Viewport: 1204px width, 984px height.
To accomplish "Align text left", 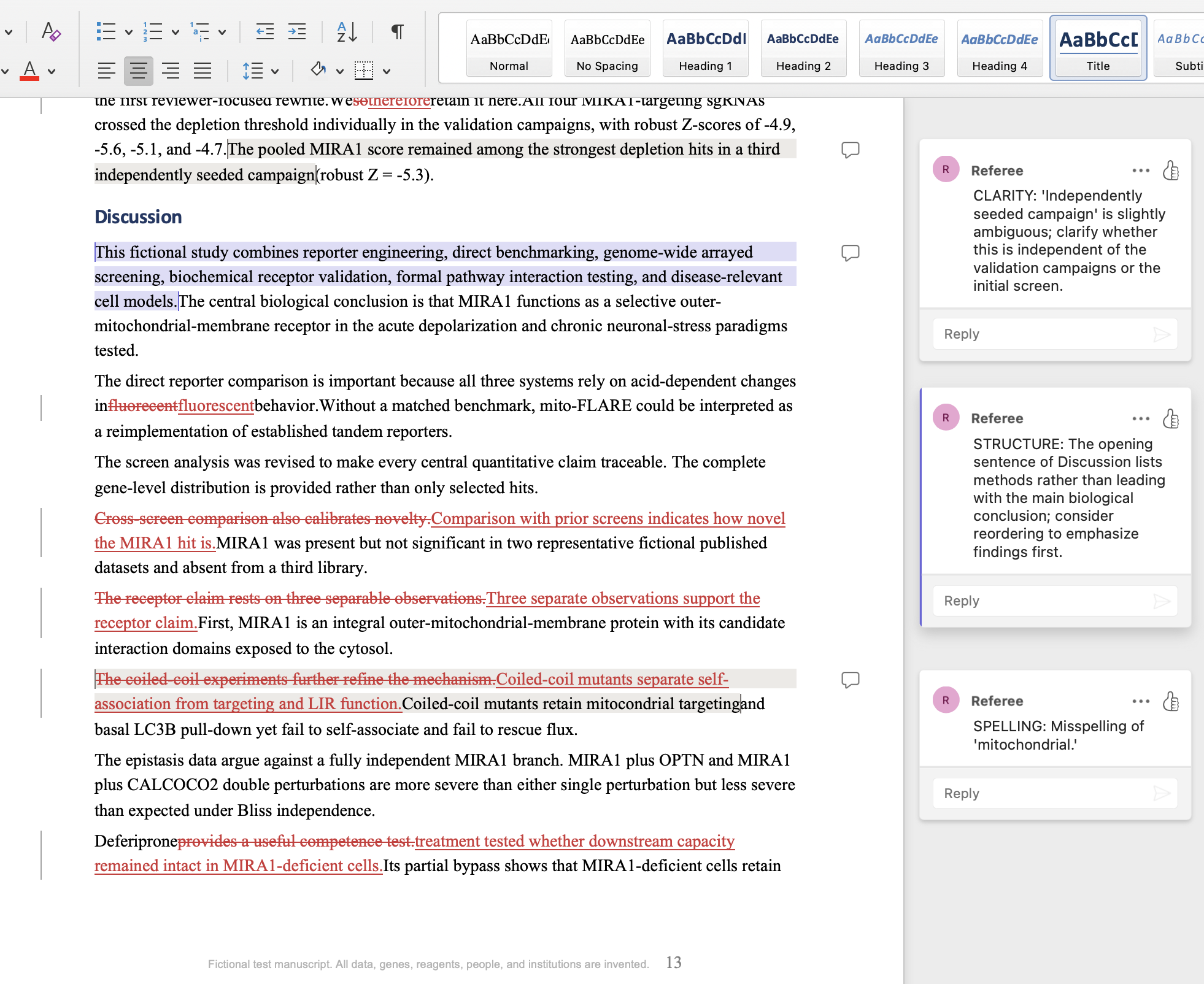I will coord(106,71).
